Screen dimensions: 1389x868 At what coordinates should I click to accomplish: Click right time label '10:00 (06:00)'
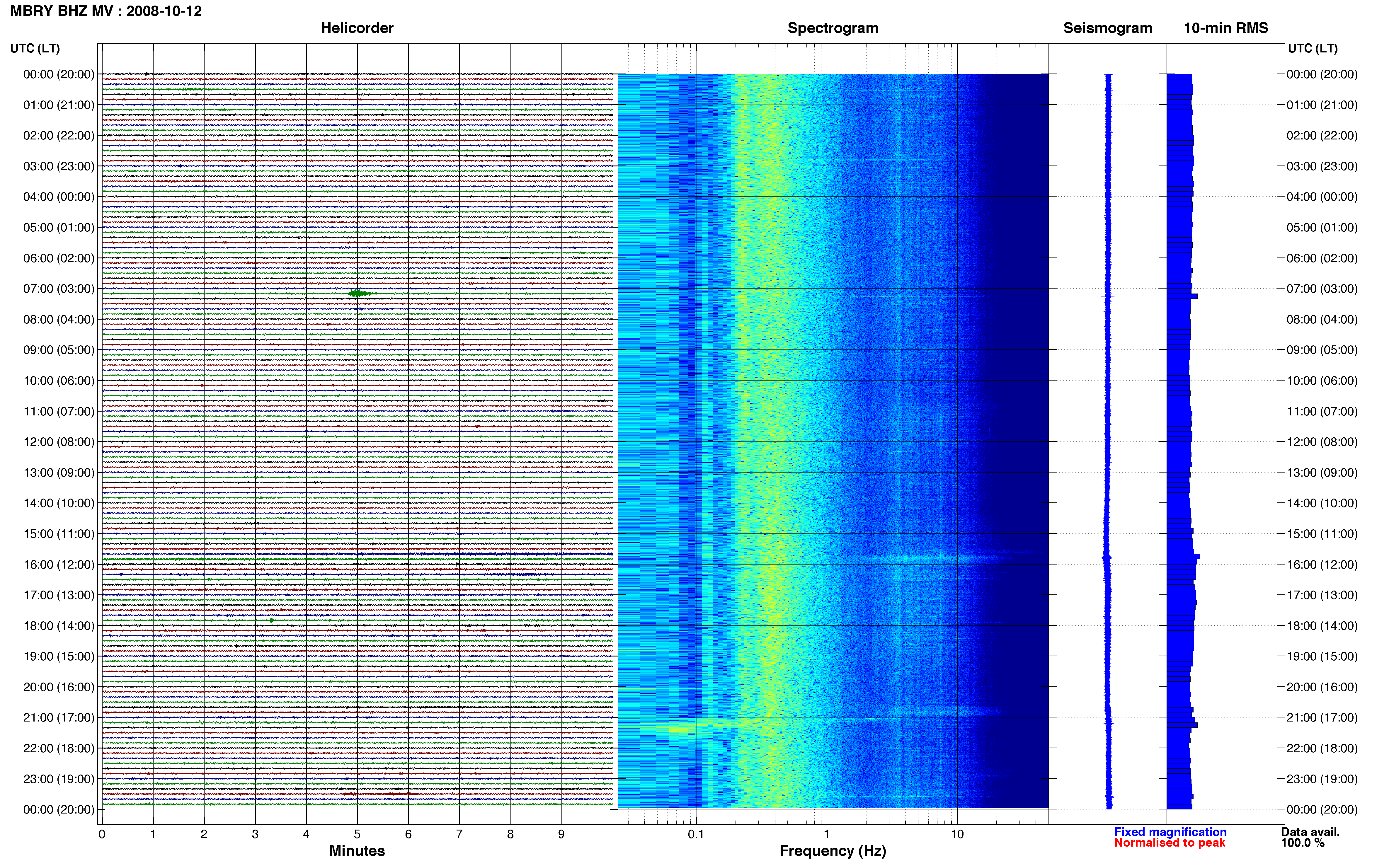click(x=1322, y=381)
